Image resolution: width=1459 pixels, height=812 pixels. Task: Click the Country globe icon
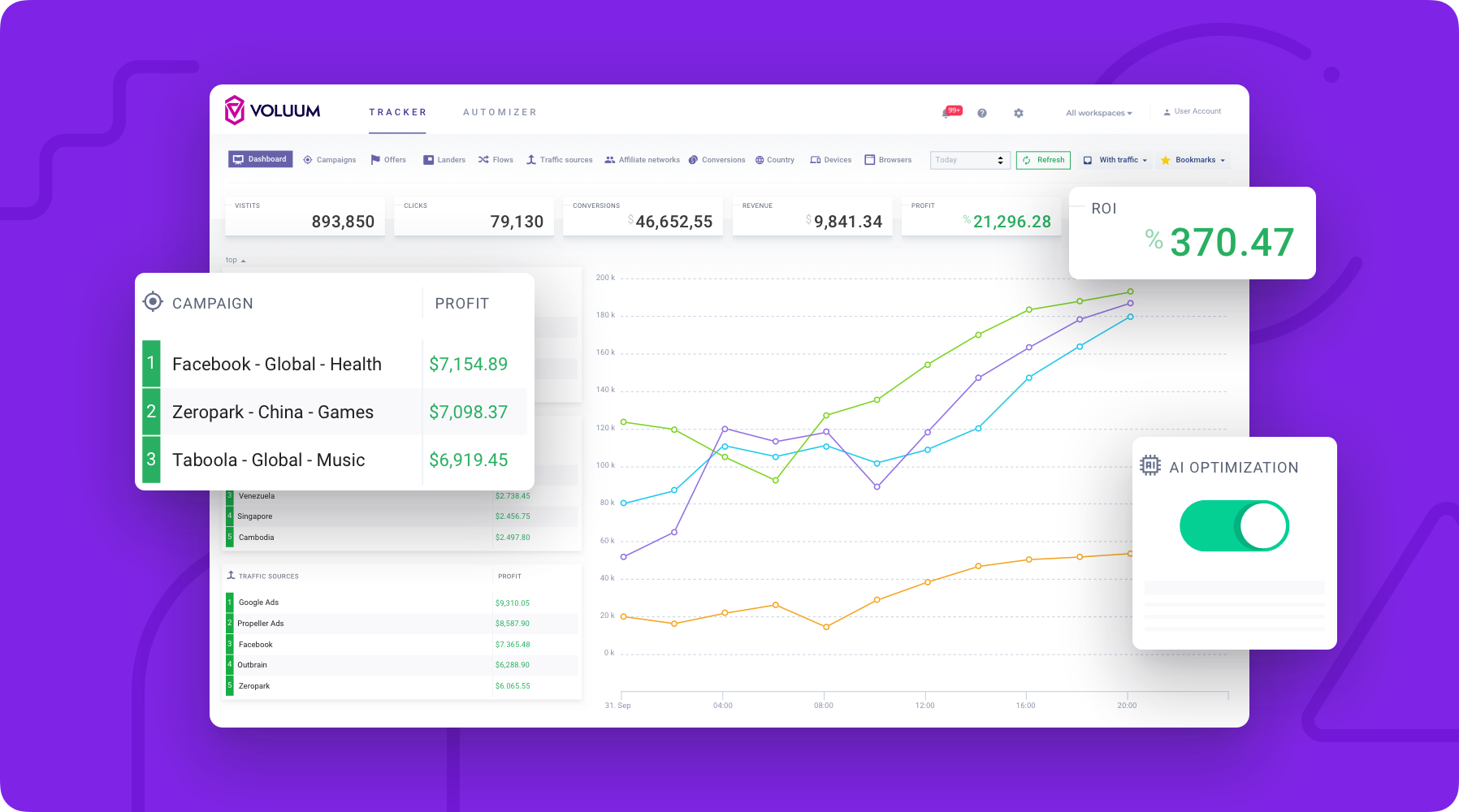[760, 160]
